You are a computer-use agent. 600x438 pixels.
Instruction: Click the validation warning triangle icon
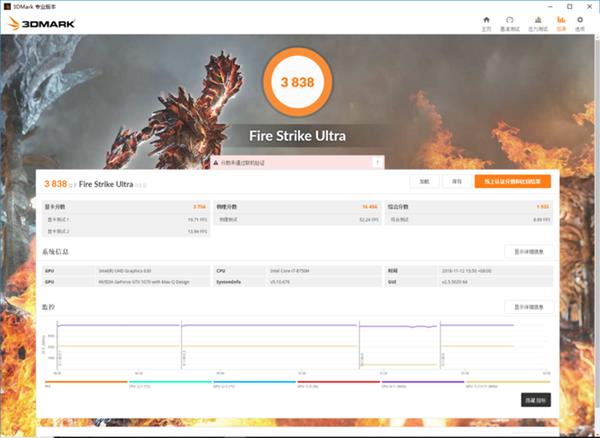click(x=214, y=161)
